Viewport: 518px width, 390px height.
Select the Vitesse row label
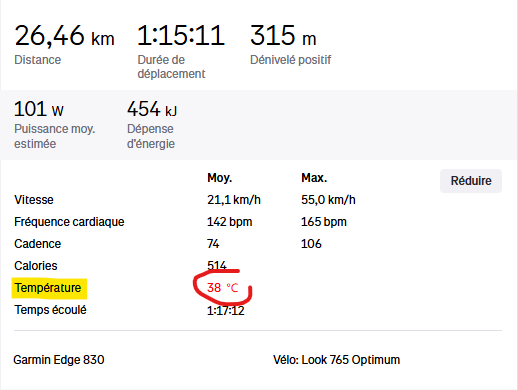(34, 200)
